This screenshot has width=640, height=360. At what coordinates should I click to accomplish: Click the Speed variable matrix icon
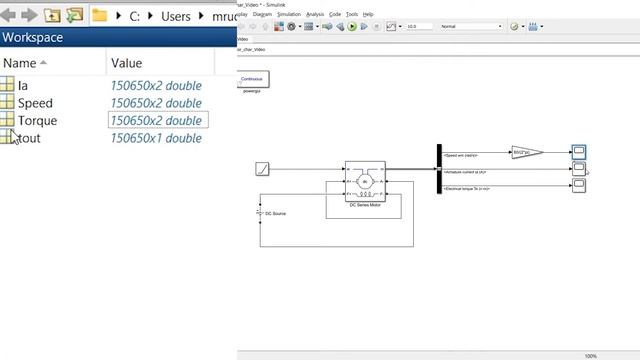tap(7, 102)
